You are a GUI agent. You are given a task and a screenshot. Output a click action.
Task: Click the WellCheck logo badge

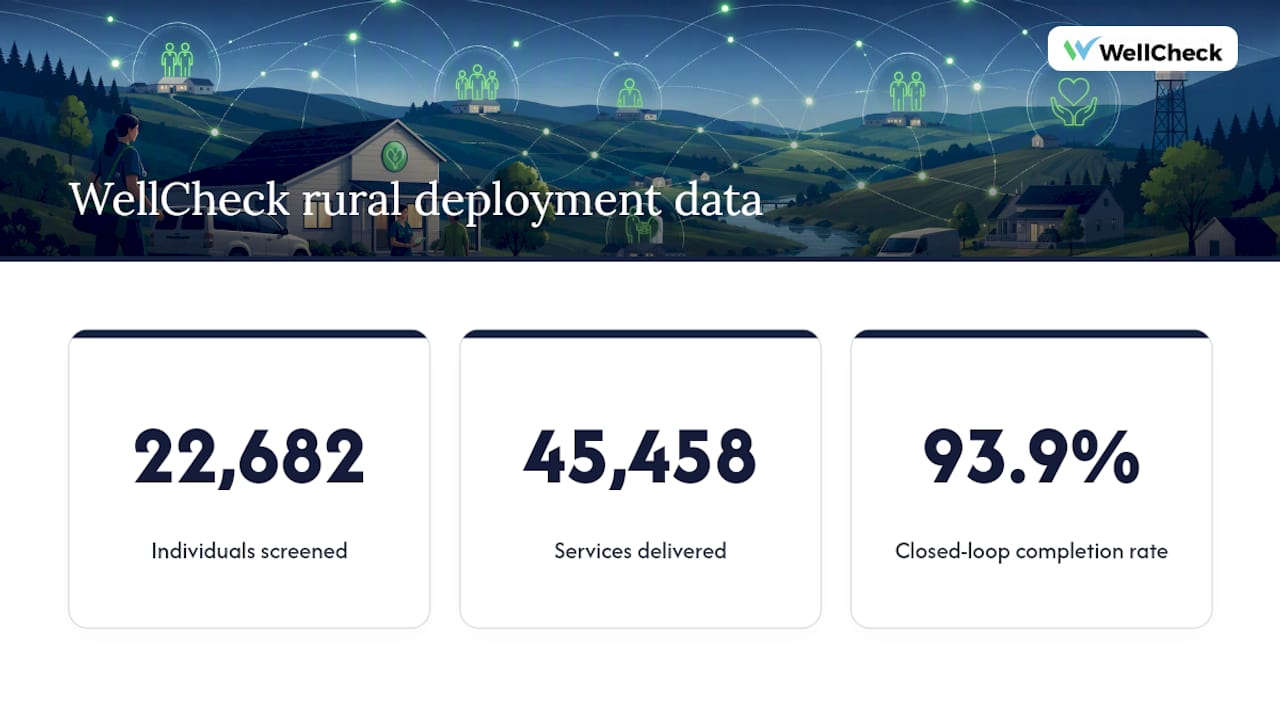(x=1142, y=49)
